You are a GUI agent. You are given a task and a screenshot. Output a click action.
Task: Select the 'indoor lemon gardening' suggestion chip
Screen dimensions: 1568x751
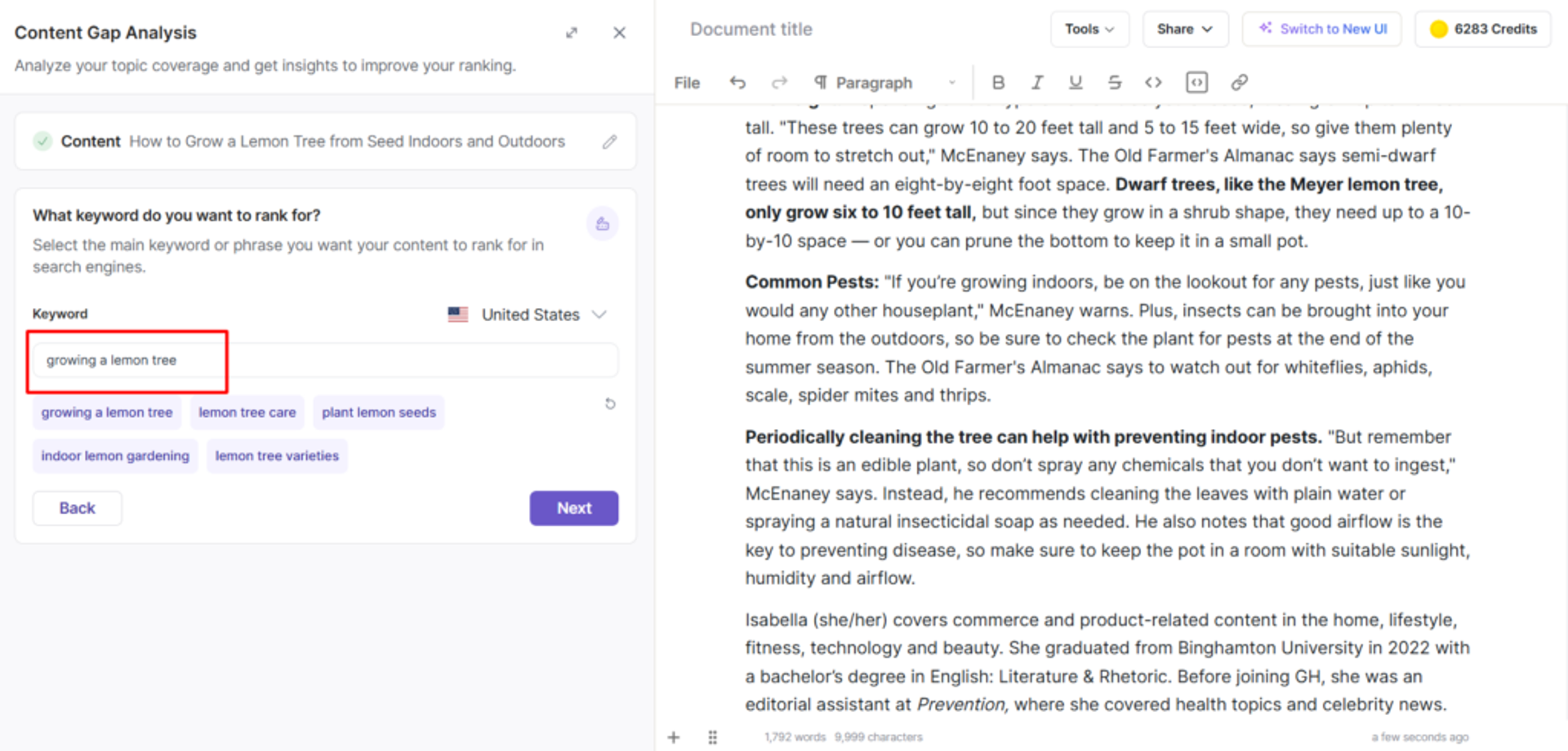(115, 456)
